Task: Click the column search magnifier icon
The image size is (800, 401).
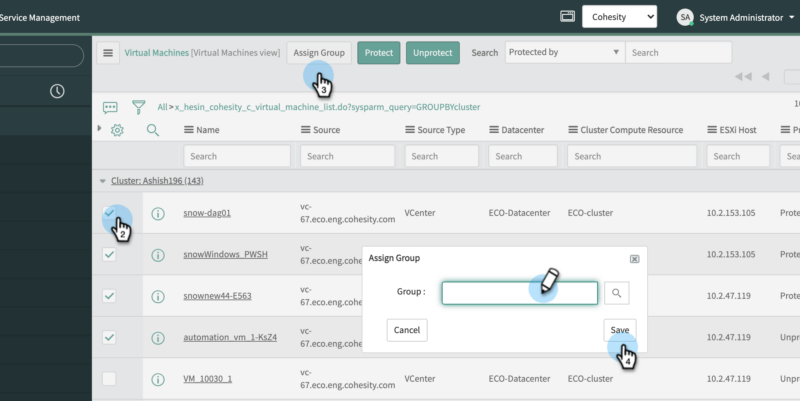Action: coord(153,130)
